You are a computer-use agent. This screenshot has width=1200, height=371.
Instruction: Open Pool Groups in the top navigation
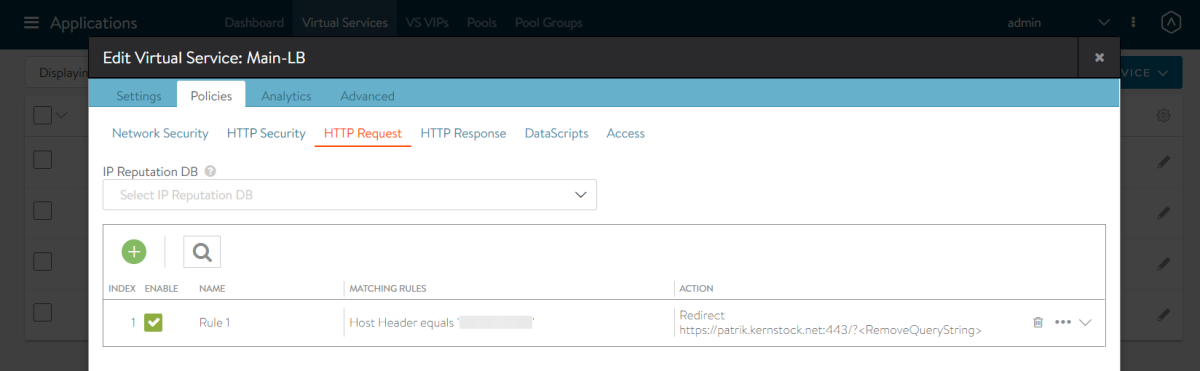(548, 22)
